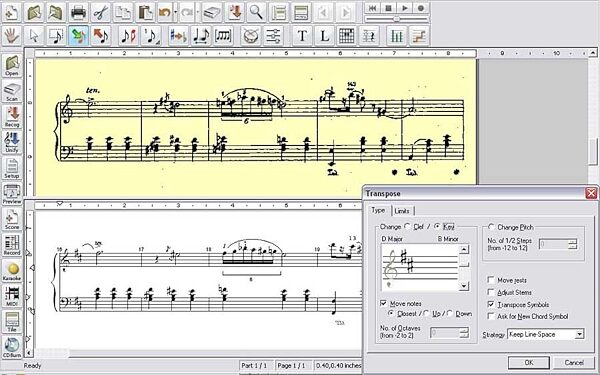Click the beamed notes bracket tool
Image resolution: width=600 pixels, height=375 pixels.
(x=223, y=36)
